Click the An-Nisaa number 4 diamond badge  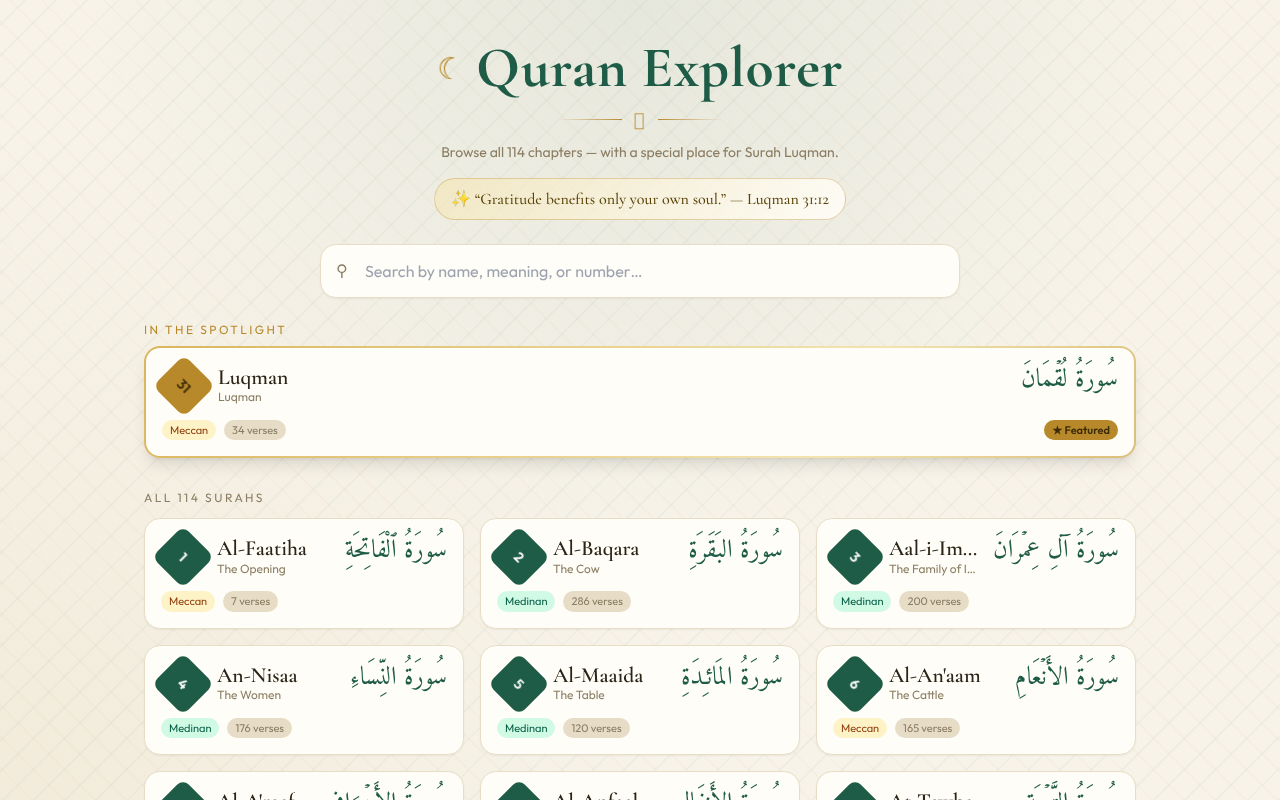(x=183, y=684)
